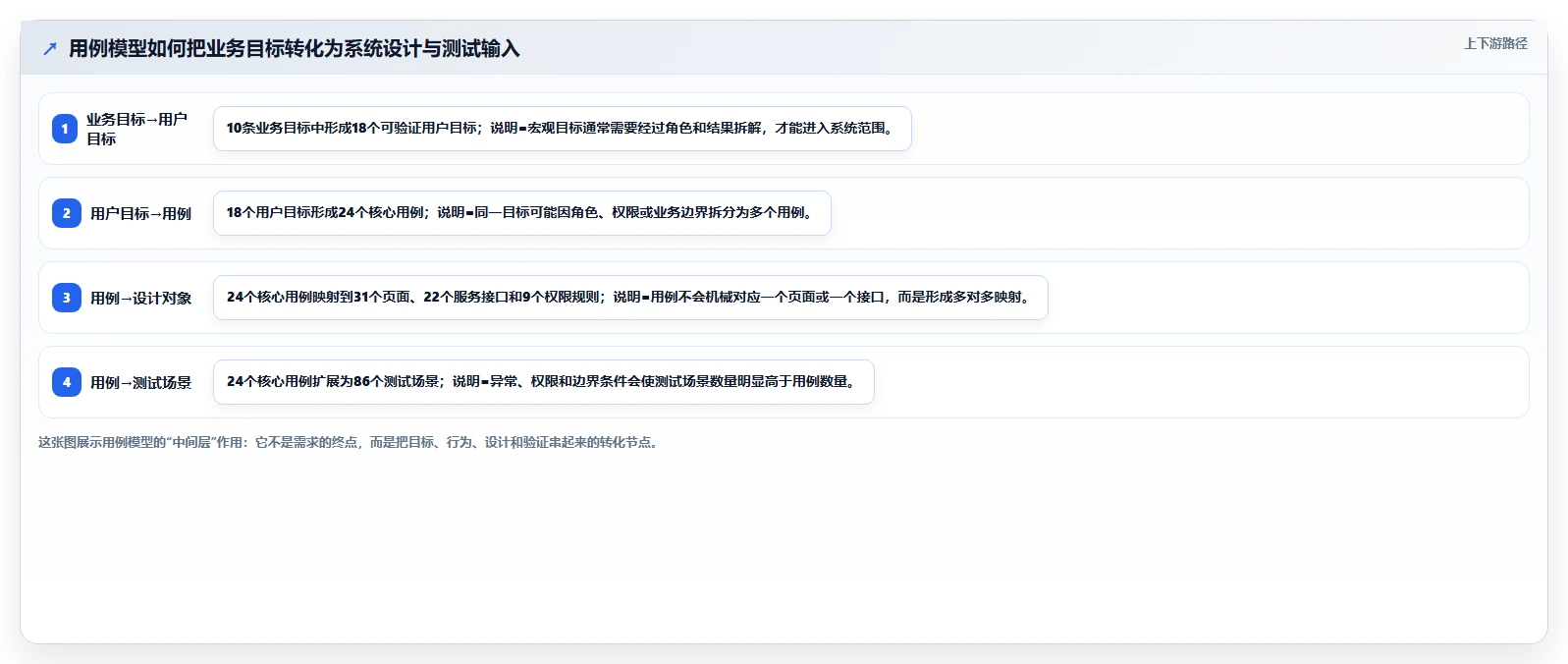The height and width of the screenshot is (664, 1568).
Task: Click the 业务目标→用户目标 step label
Action: [x=136, y=129]
